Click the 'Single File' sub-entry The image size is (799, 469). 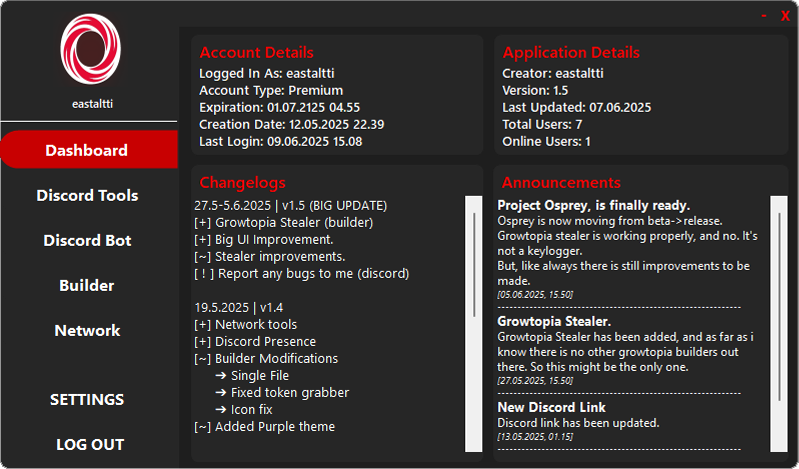coord(252,376)
